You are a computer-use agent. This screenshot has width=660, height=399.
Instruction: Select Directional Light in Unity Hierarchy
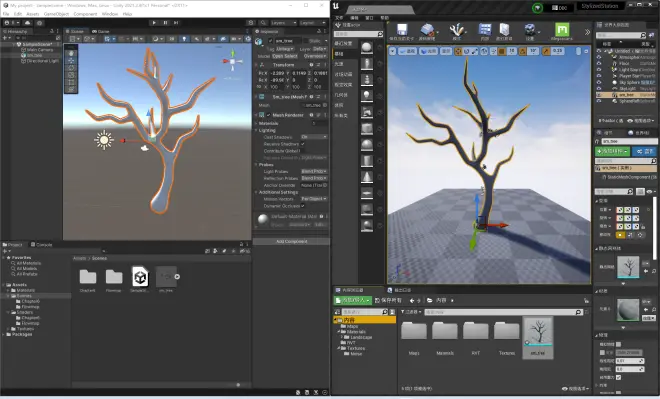40,61
